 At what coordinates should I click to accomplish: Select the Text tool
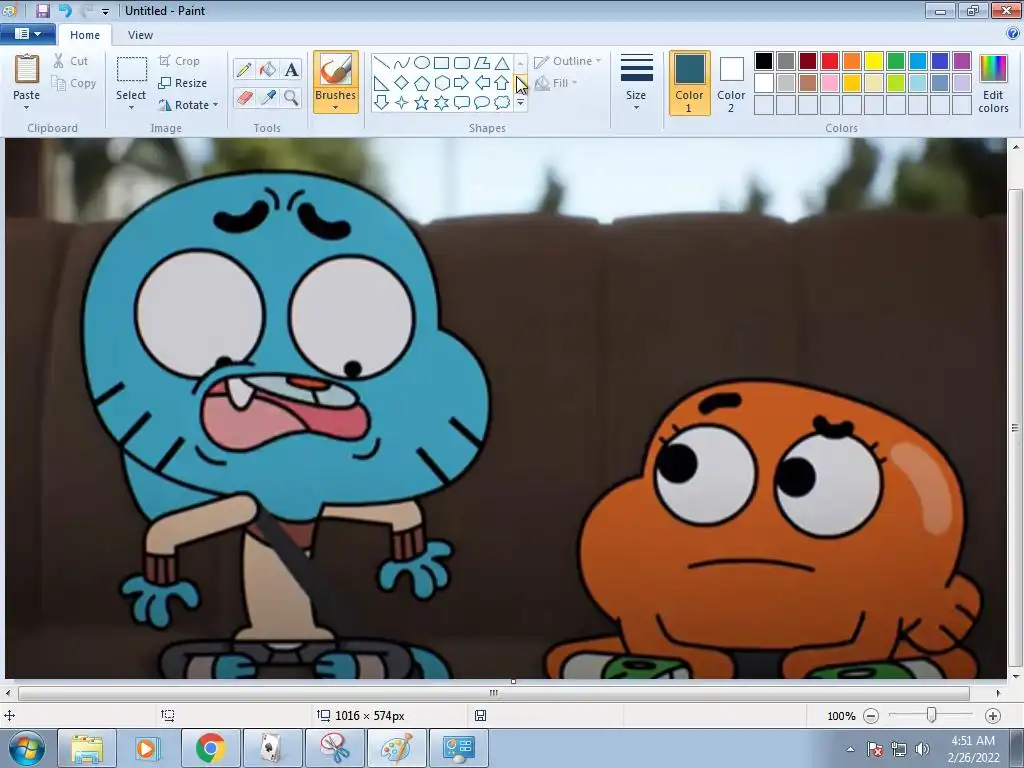pyautogui.click(x=292, y=69)
